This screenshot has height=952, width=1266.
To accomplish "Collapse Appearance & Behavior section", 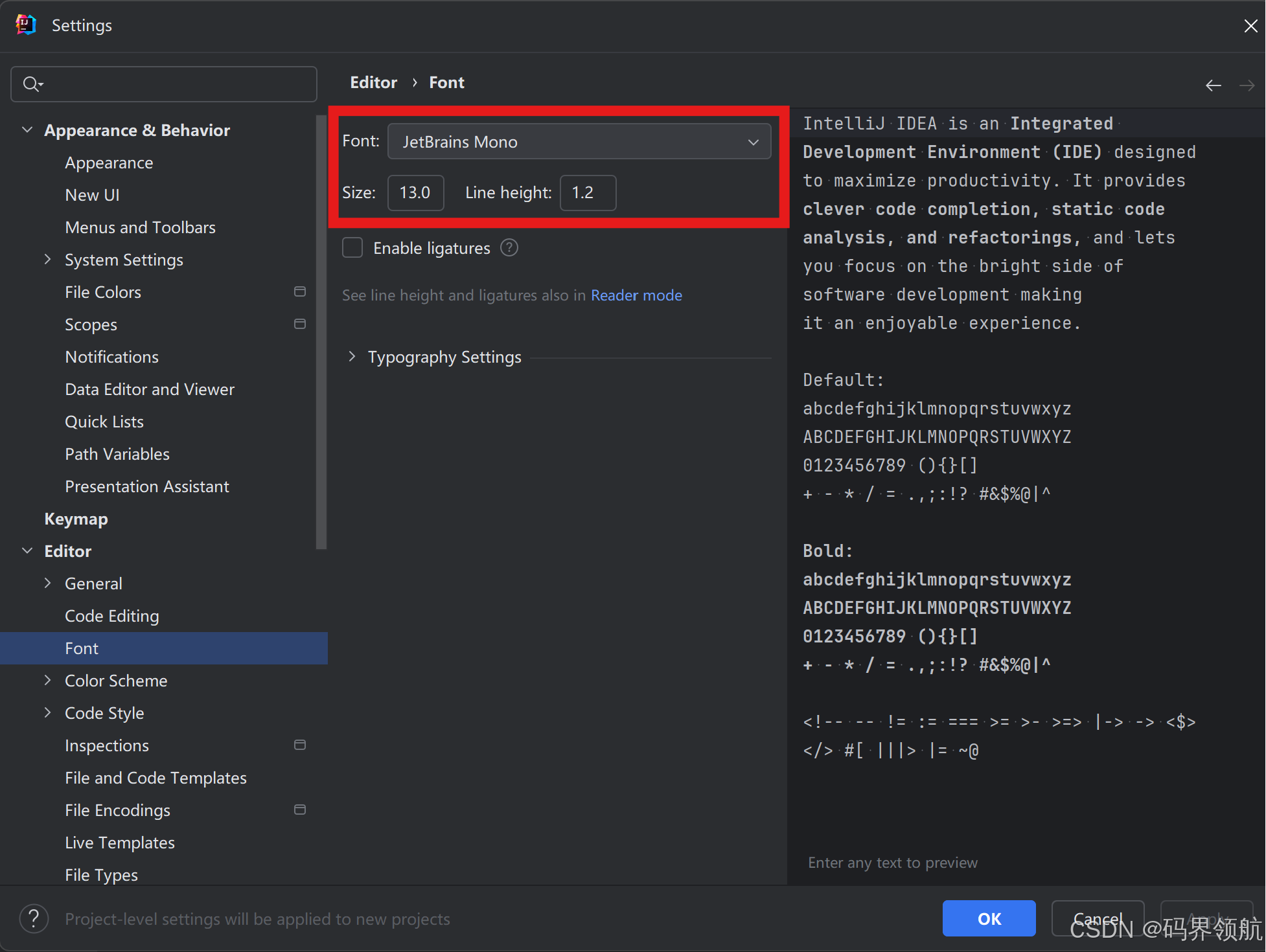I will [x=27, y=130].
